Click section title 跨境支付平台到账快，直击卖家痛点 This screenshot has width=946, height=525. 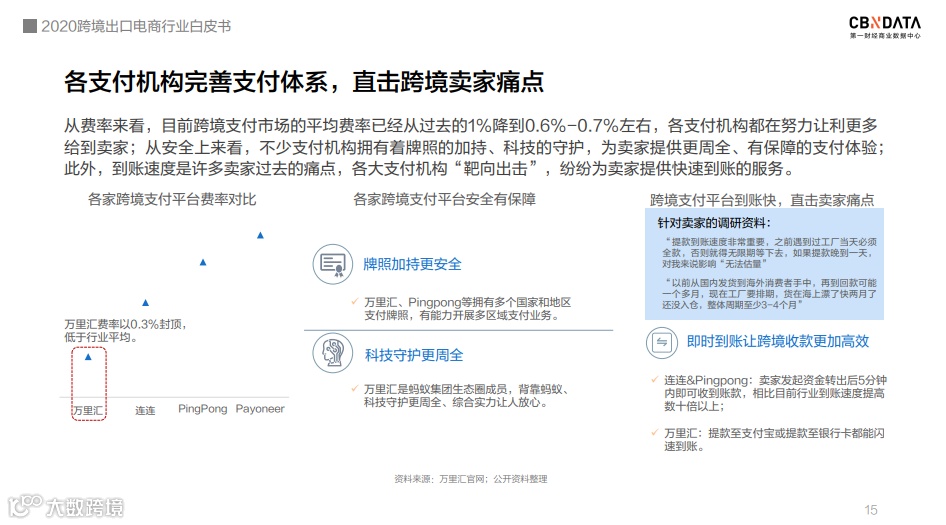(762, 200)
